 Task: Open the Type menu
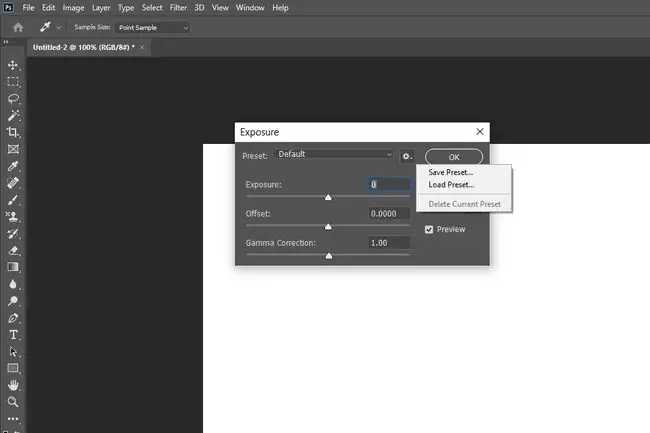pyautogui.click(x=126, y=7)
